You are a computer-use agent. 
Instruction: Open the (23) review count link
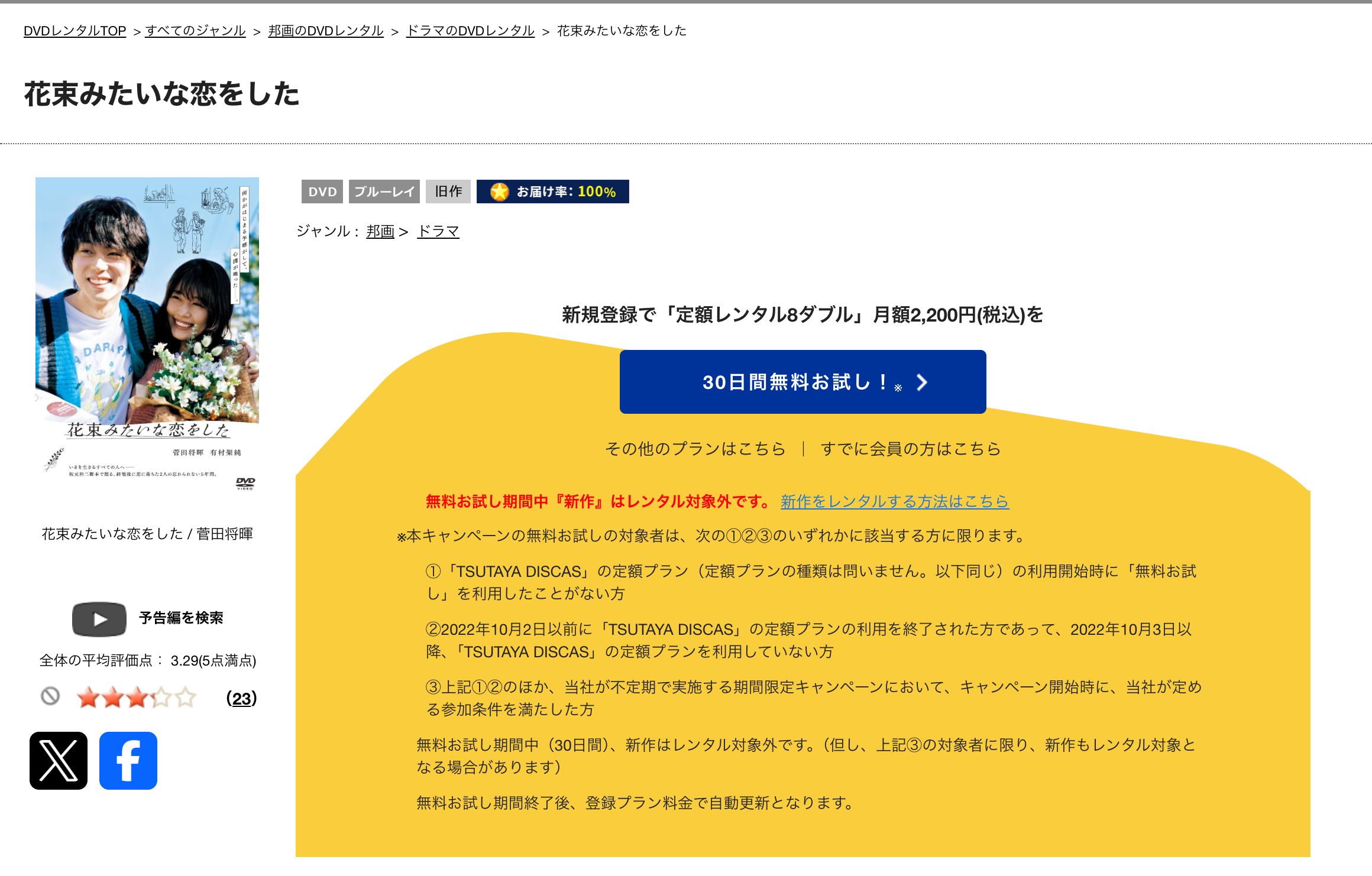coord(242,699)
